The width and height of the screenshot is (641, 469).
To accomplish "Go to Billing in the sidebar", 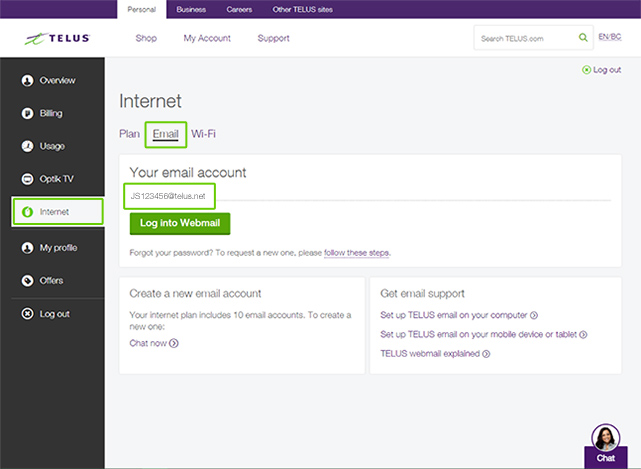I will (x=51, y=113).
